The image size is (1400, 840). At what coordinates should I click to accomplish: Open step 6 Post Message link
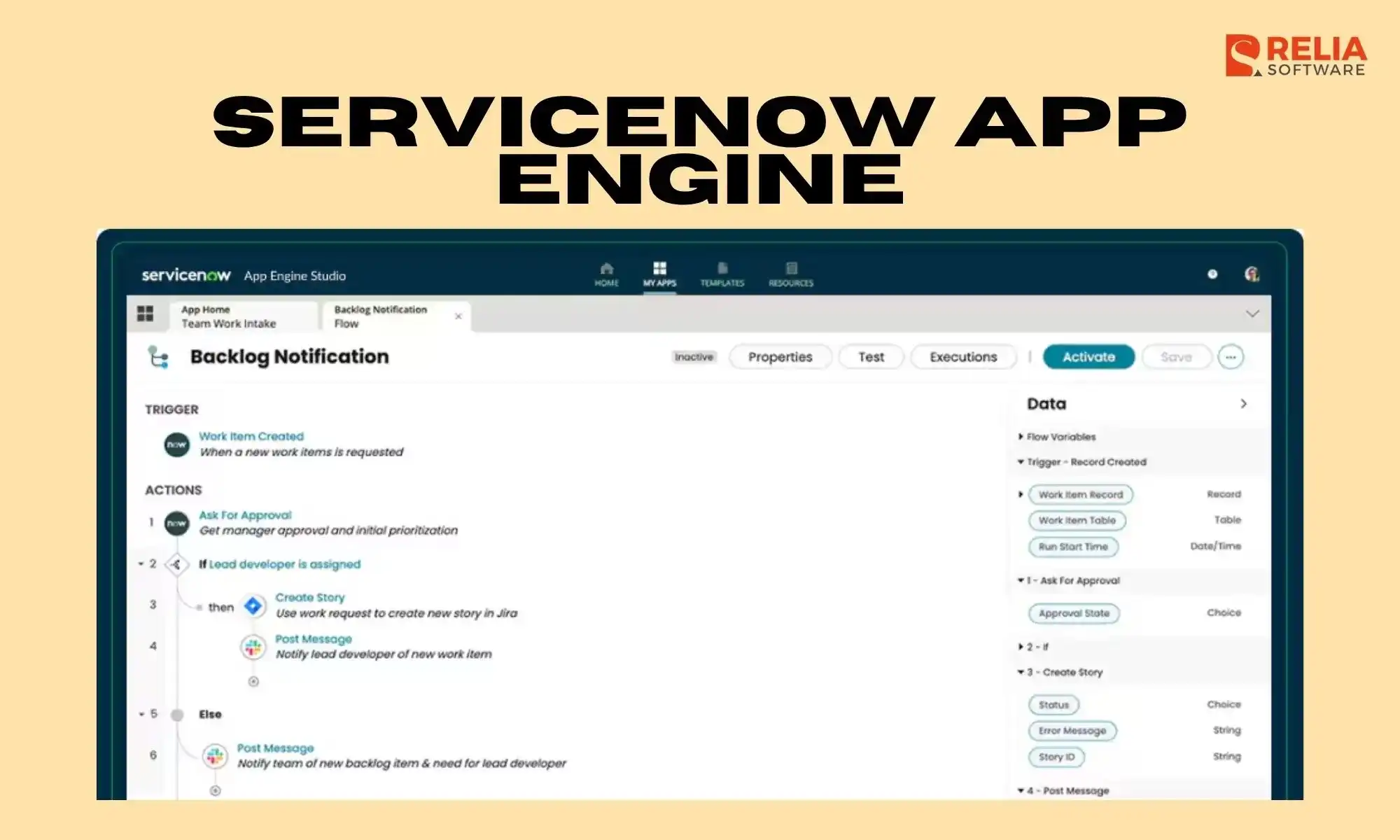pyautogui.click(x=275, y=748)
